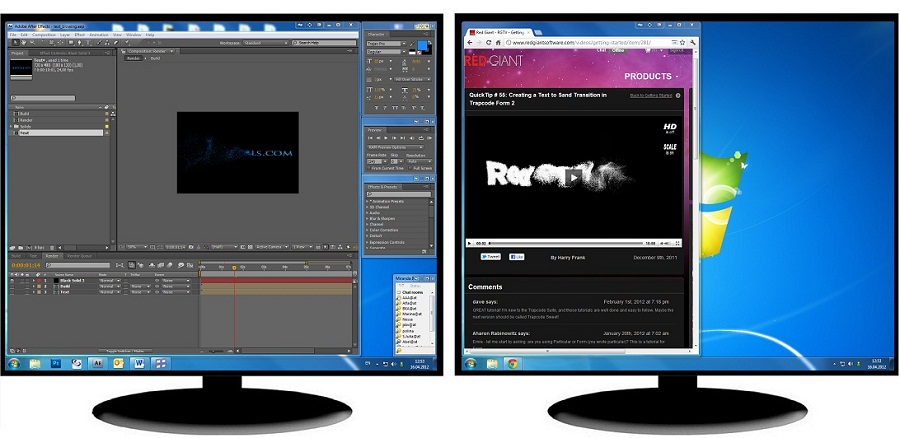900x438 pixels.
Task: Toggle visibility of Text layer in timeline
Action: pyautogui.click(x=12, y=292)
